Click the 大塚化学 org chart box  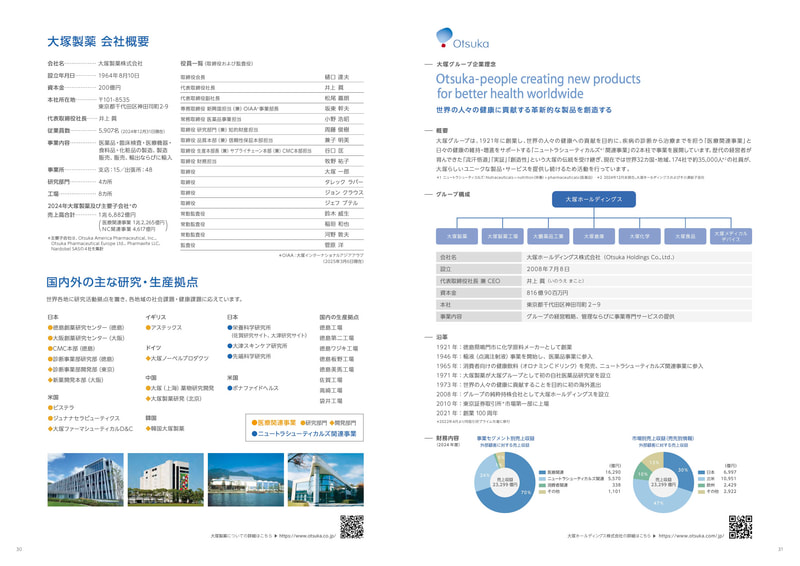coord(639,236)
